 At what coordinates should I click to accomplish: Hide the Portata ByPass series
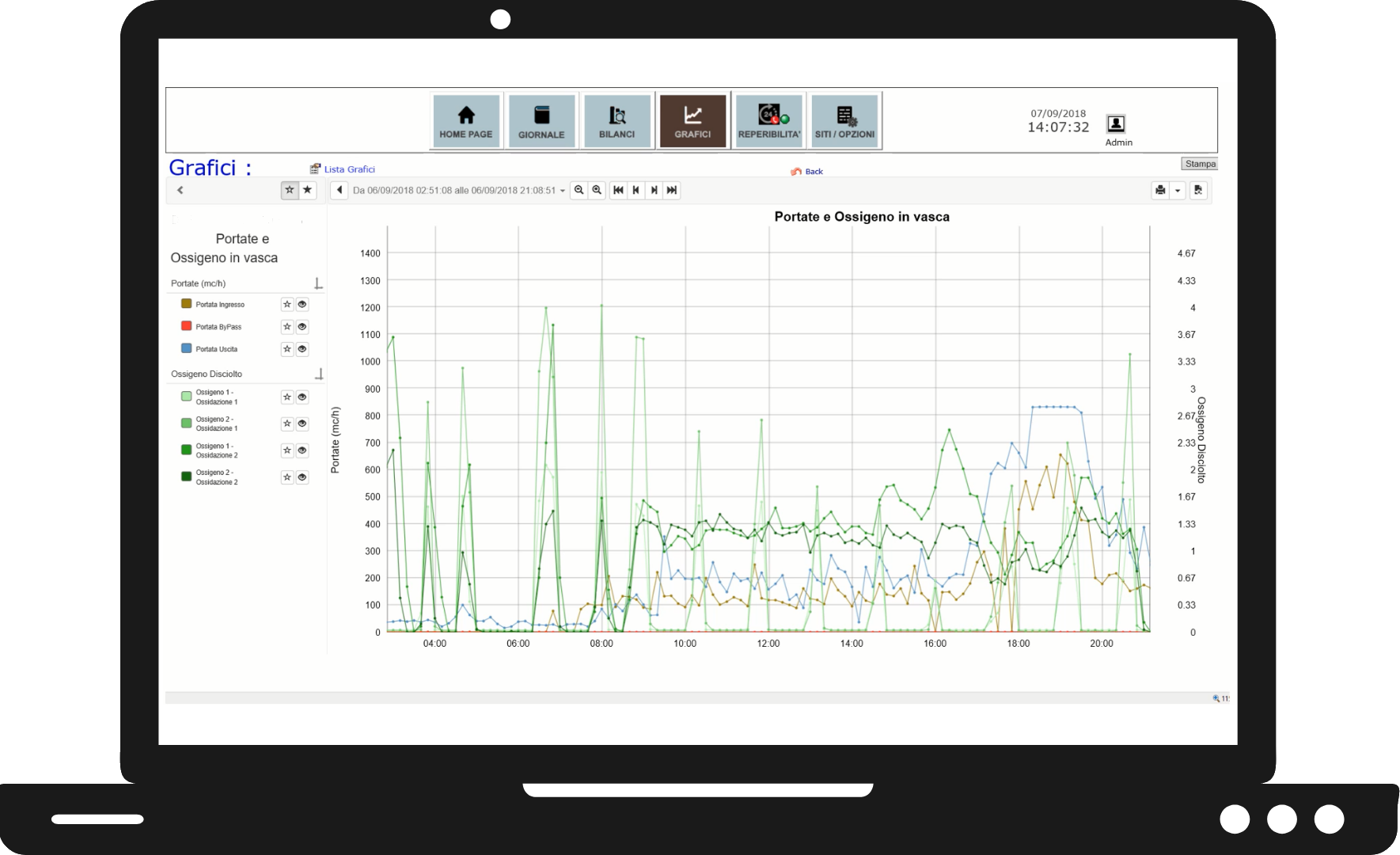coord(302,326)
